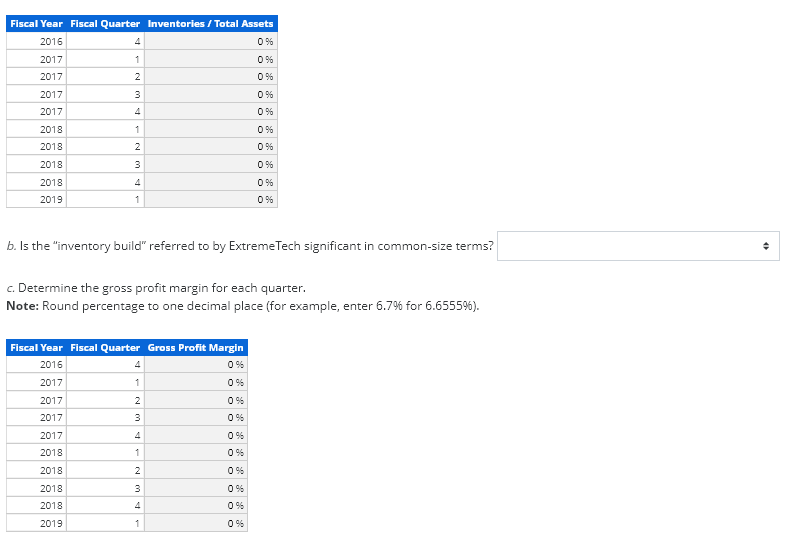Click Gross Profit Margin field for 2019 Q1
Image resolution: width=793 pixels, height=540 pixels.
196,523
